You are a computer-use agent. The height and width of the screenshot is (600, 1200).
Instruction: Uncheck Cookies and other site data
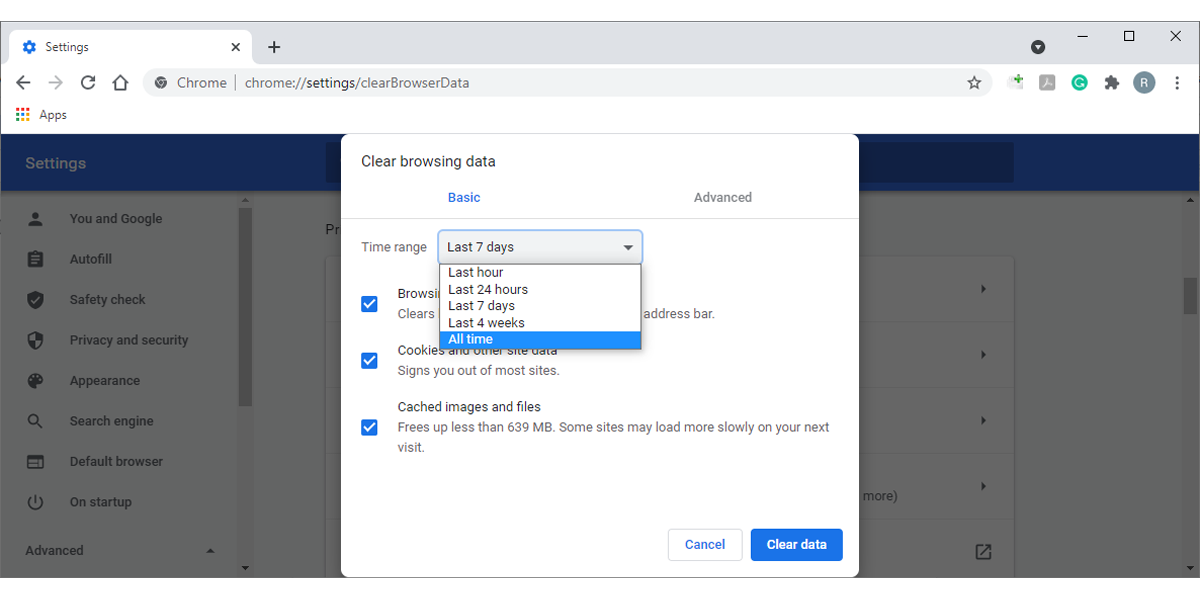[x=370, y=360]
